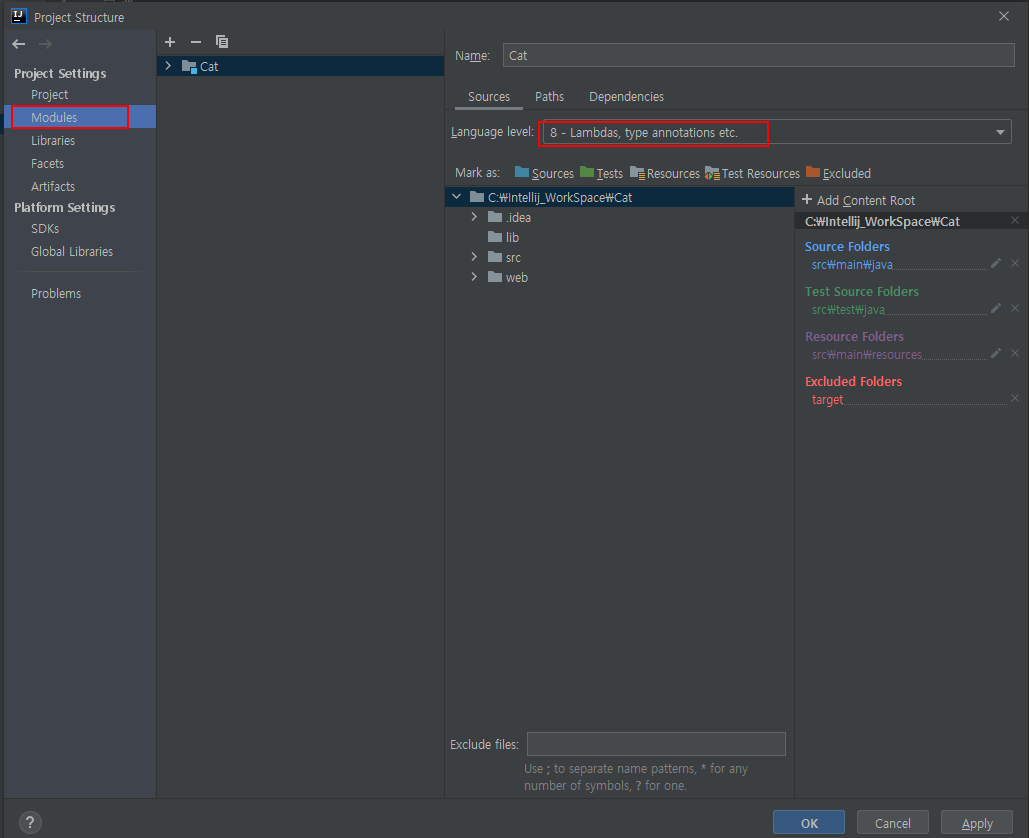Screen dimensions: 1029x838
Task: Mark folder as Tests
Action: [x=601, y=173]
